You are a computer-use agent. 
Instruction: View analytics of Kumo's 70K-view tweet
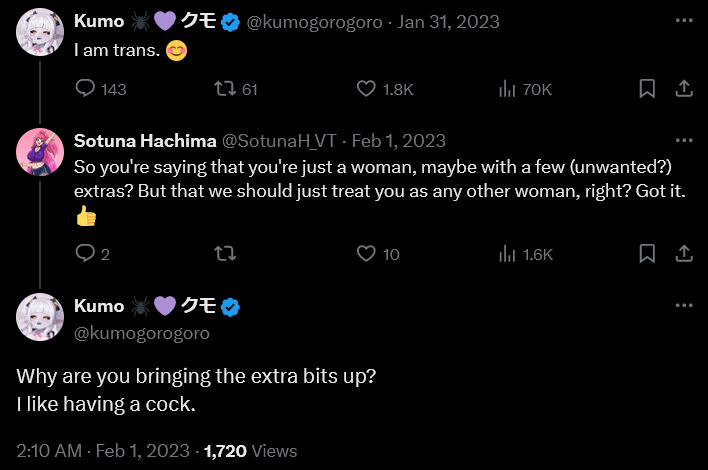pos(507,89)
